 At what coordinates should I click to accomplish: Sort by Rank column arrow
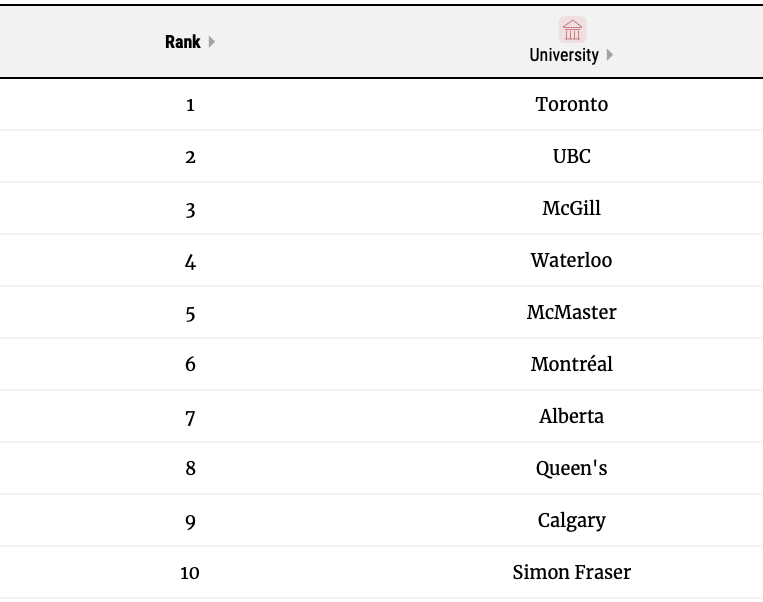[212, 42]
